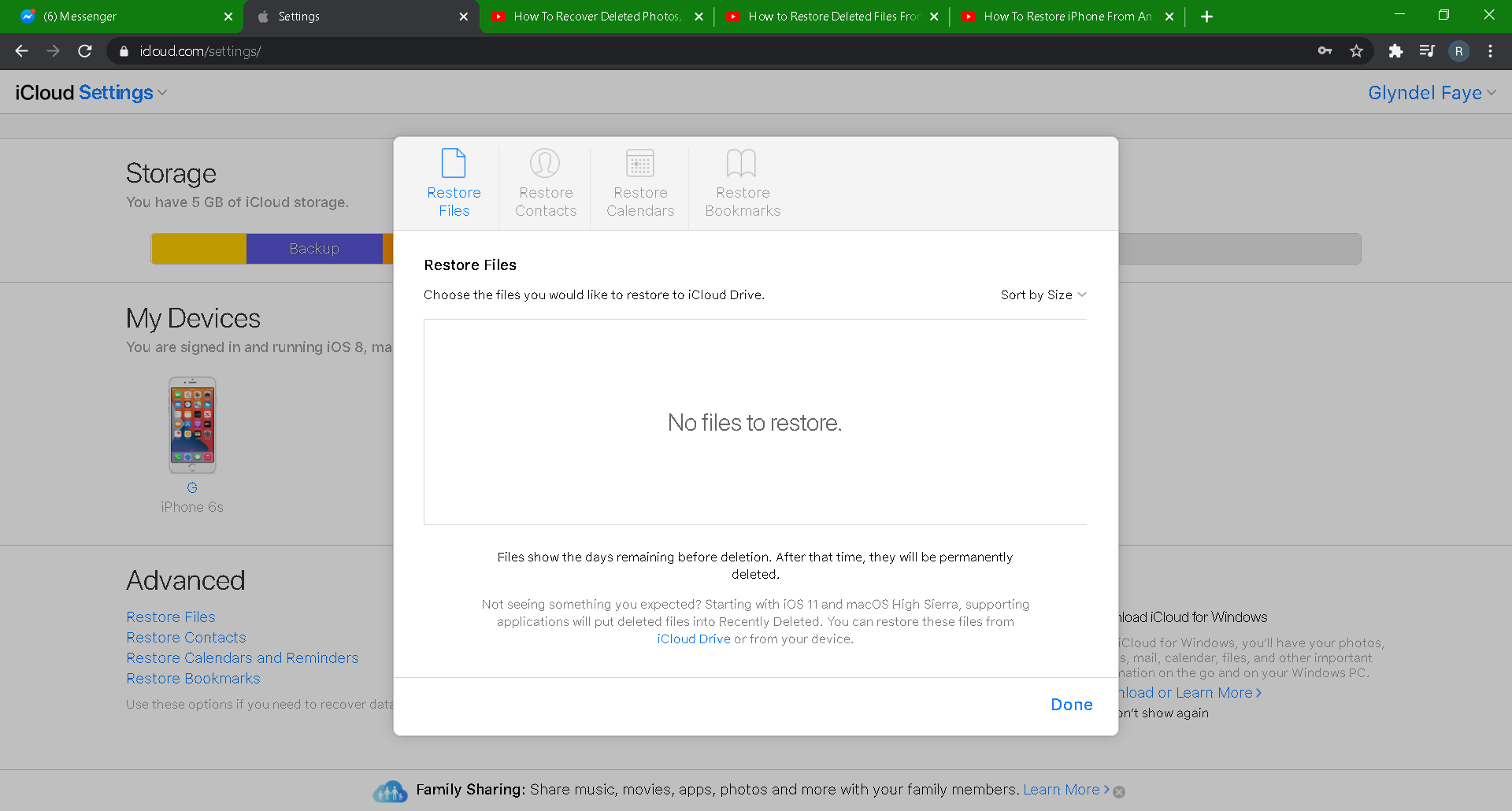The width and height of the screenshot is (1512, 811).
Task: Close the How to Restore Deleted Files tab
Action: [934, 17]
